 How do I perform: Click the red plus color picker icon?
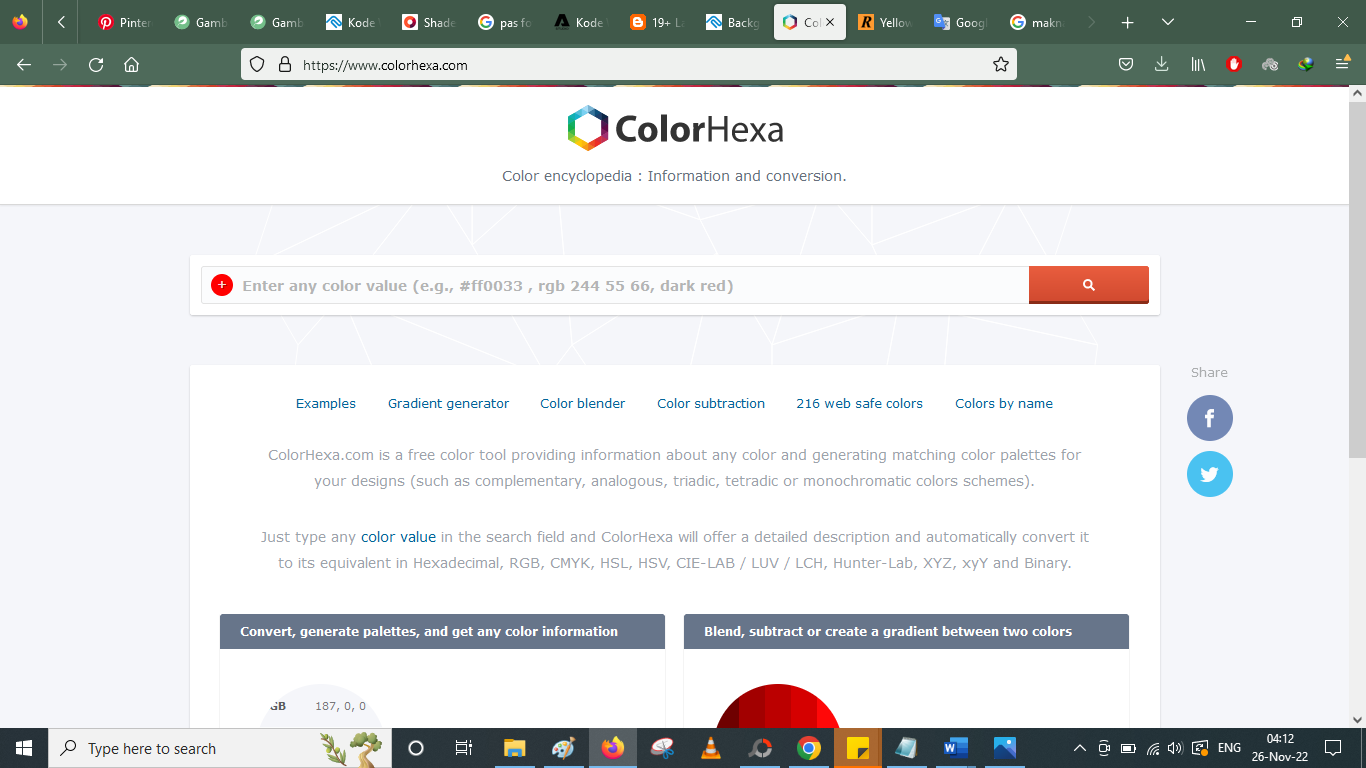click(x=222, y=285)
